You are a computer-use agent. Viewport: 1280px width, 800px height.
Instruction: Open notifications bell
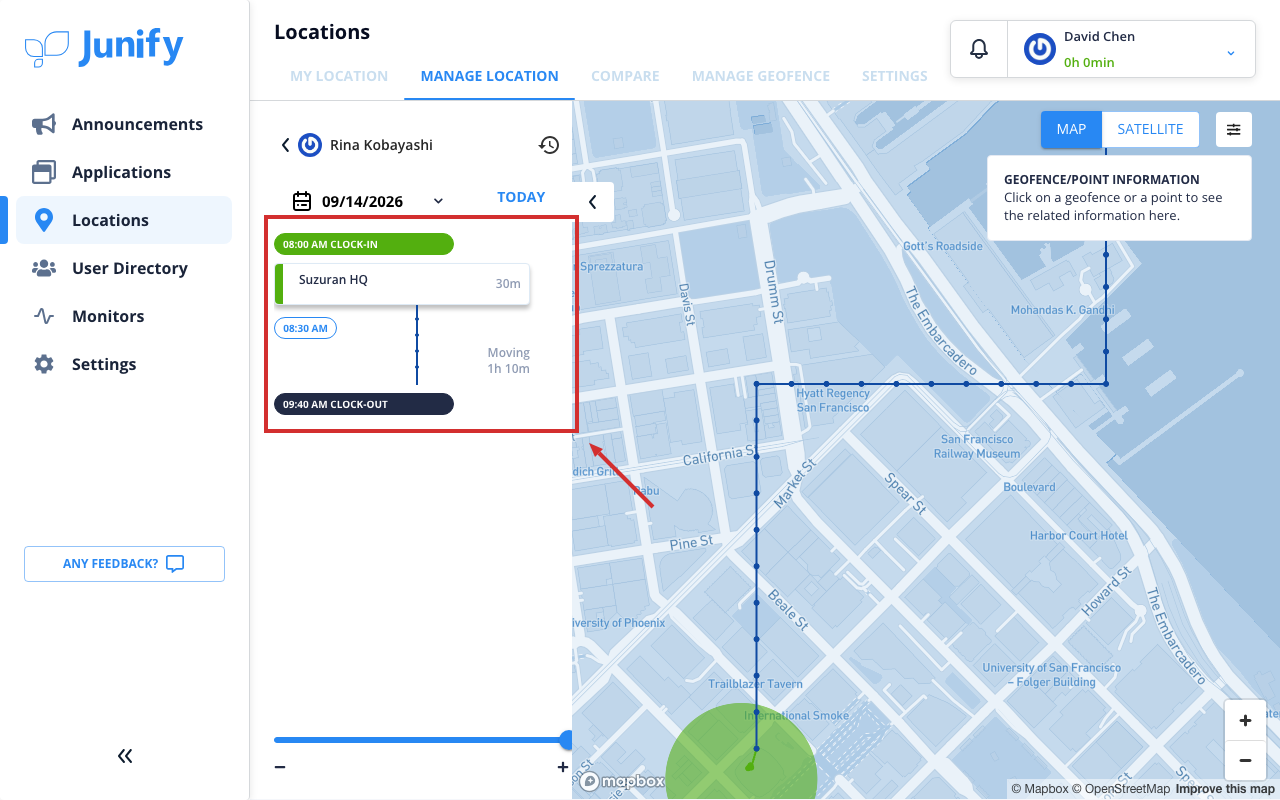(979, 49)
